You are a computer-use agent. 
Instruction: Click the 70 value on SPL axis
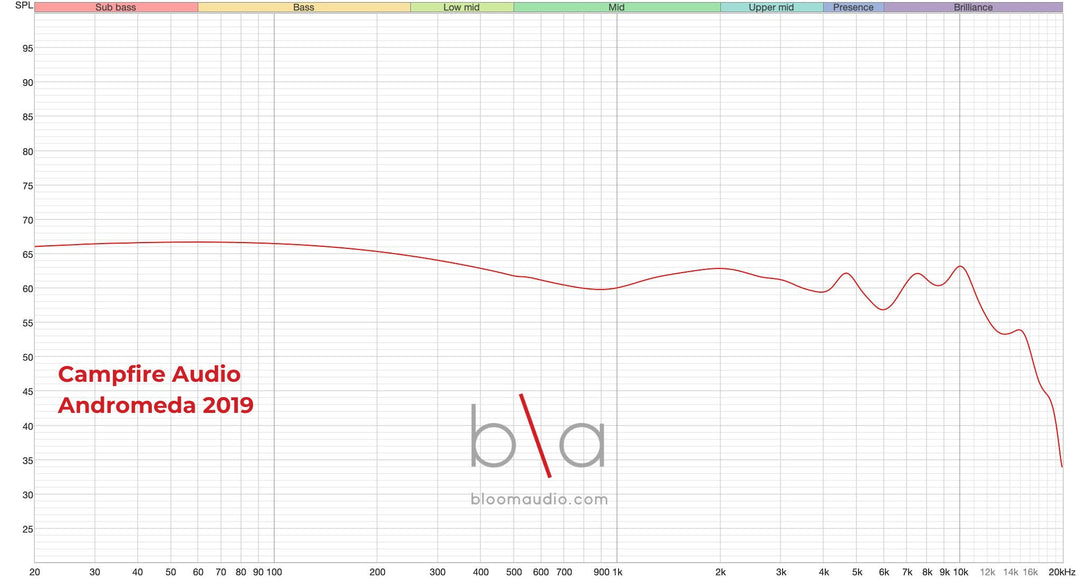pos(28,220)
